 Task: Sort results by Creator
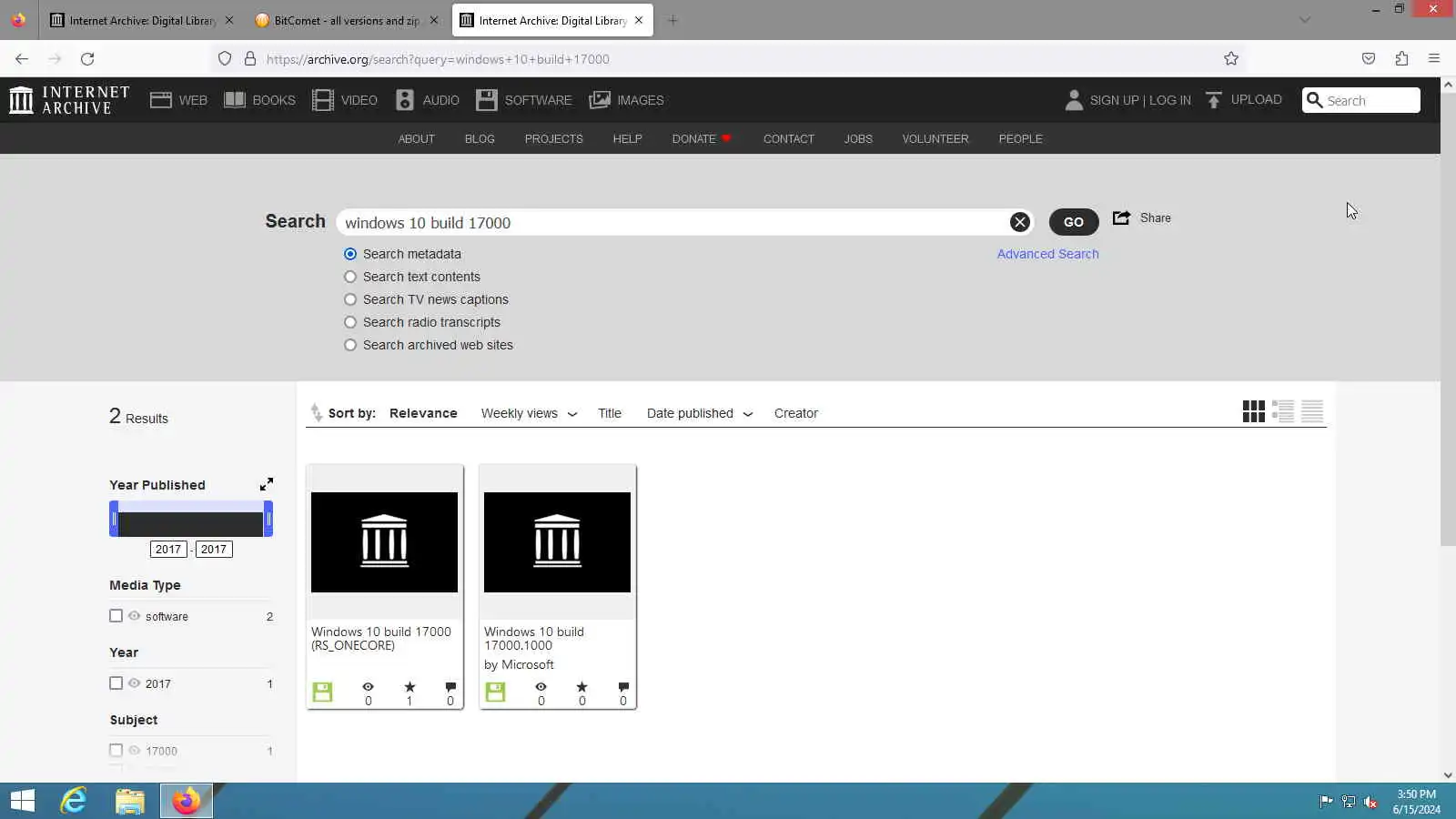(x=796, y=413)
